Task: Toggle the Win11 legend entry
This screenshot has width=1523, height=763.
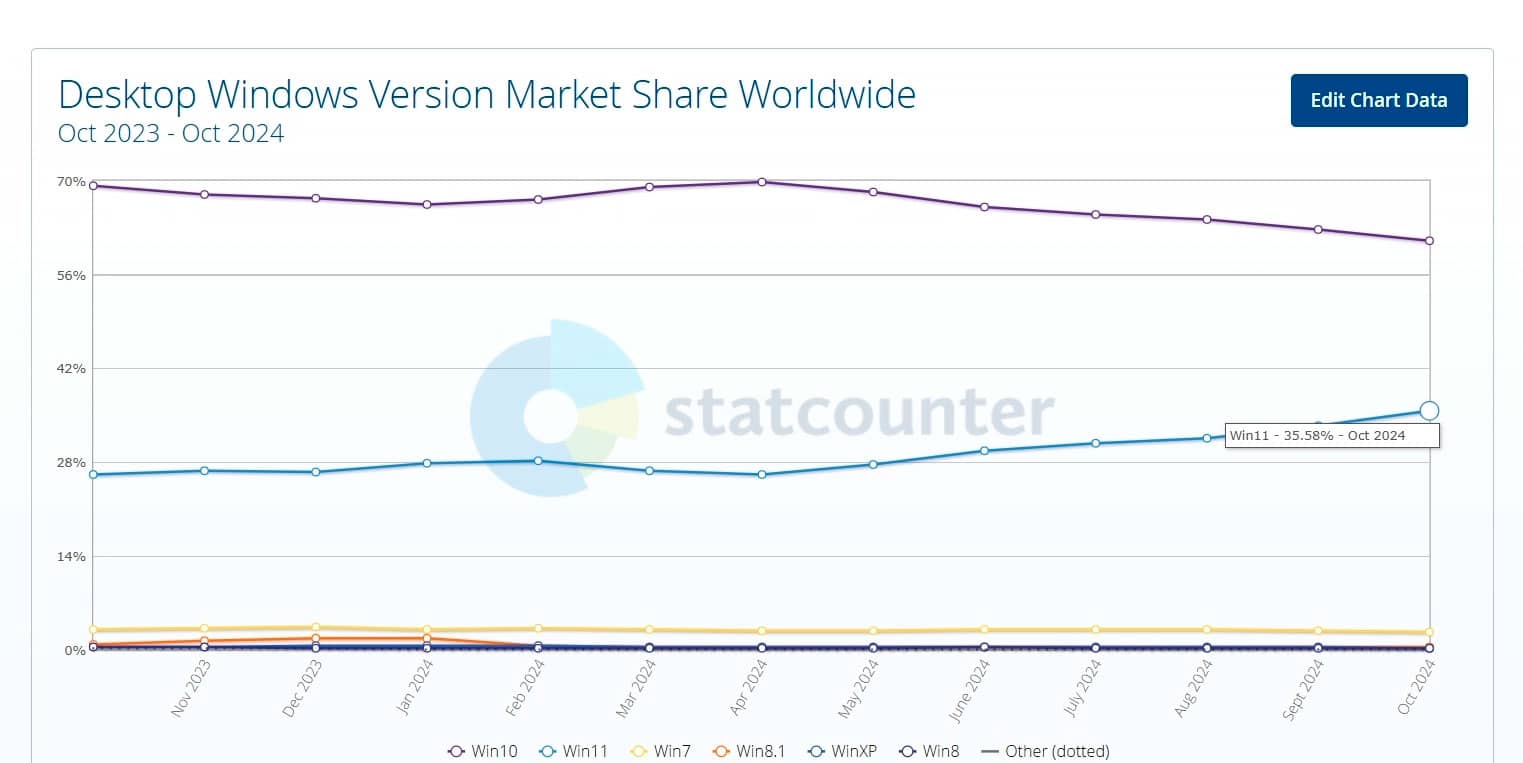Action: click(573, 751)
